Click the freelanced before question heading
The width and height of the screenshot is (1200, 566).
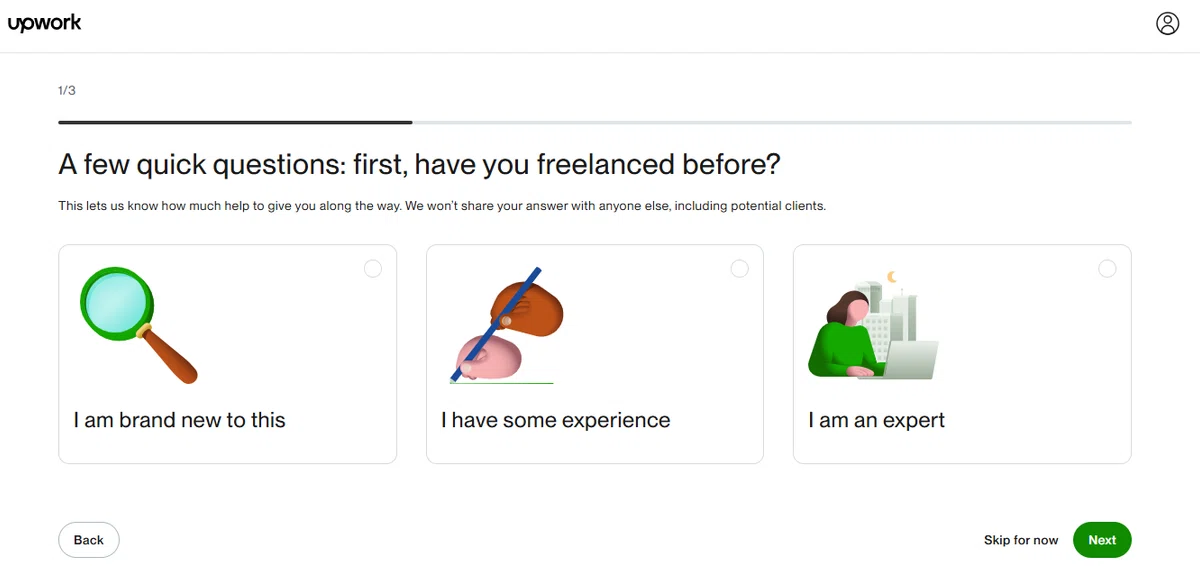tap(419, 164)
